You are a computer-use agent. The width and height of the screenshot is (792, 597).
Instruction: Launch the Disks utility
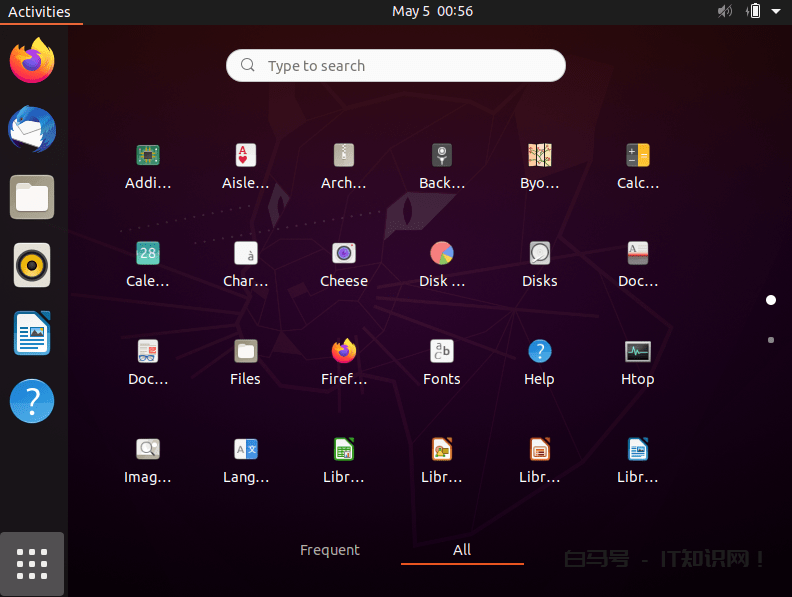pos(539,254)
